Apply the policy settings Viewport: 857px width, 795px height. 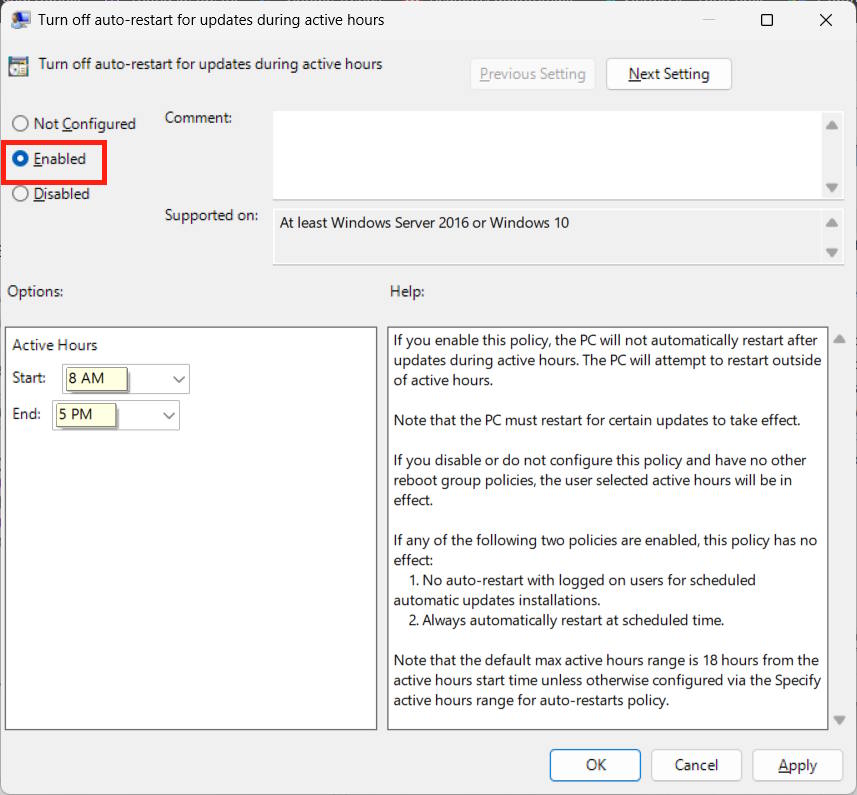(797, 765)
